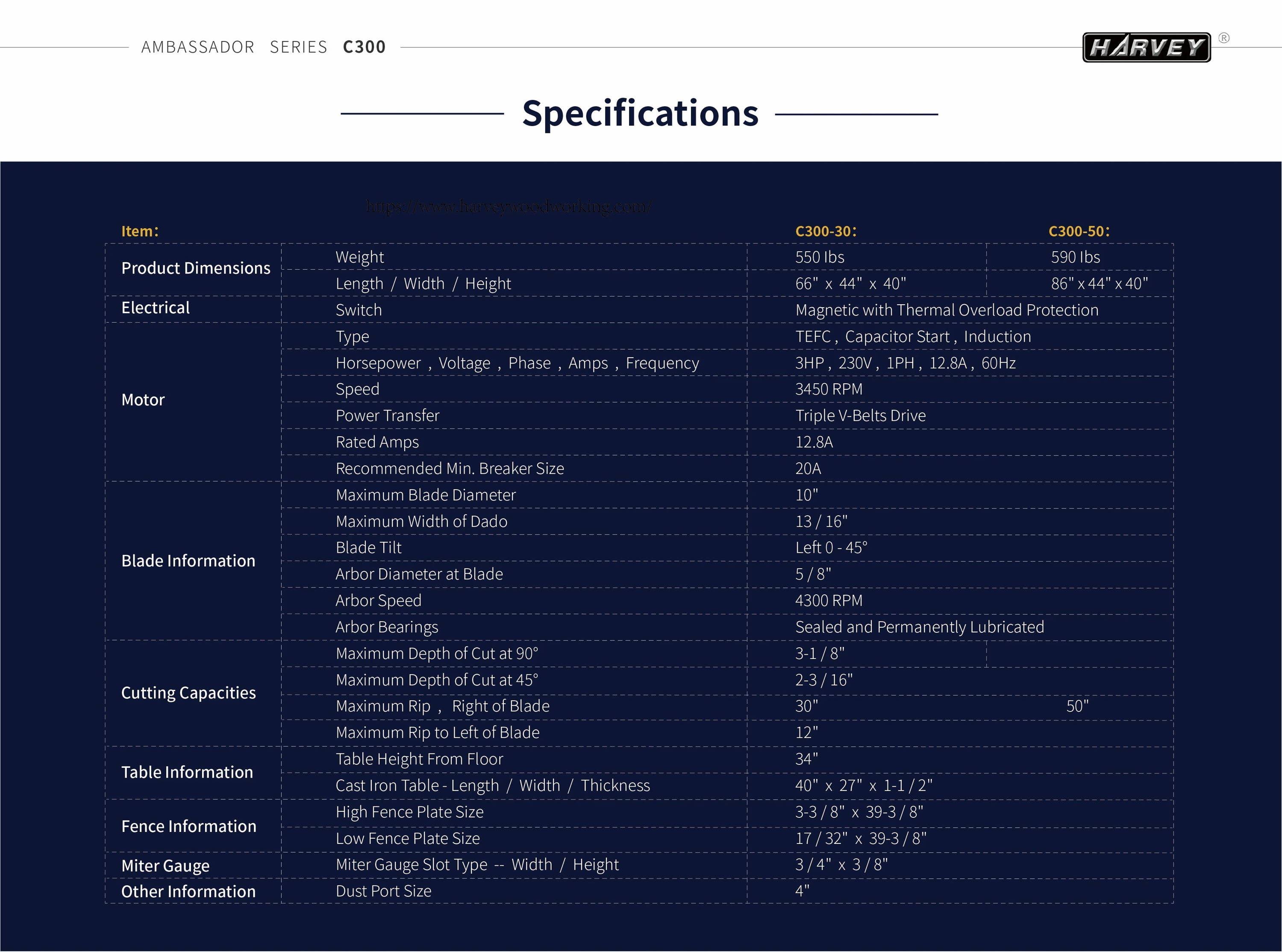Click the Rated Amps label

[x=377, y=443]
